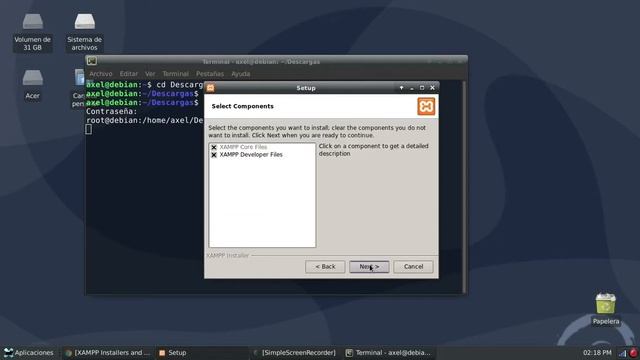
Task: Click the XAMPP Core Files checkbox
Action: pos(214,147)
